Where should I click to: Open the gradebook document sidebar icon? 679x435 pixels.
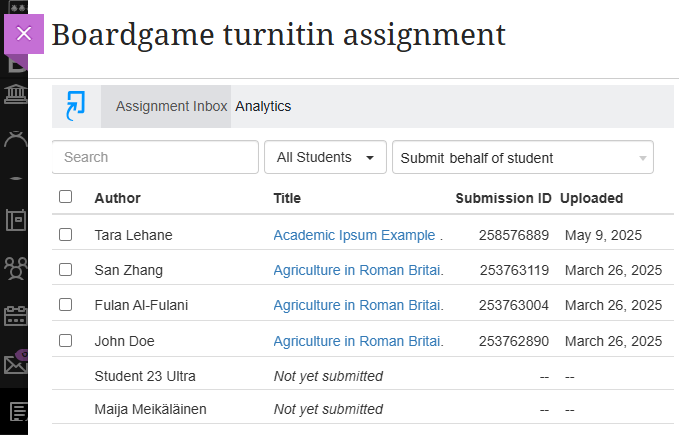[15, 411]
